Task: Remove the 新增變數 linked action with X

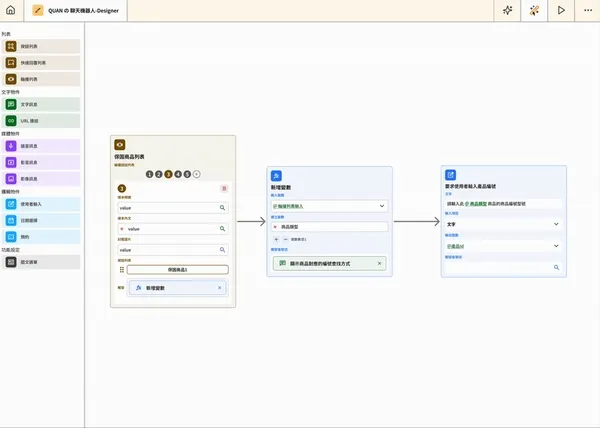Action: [x=220, y=288]
